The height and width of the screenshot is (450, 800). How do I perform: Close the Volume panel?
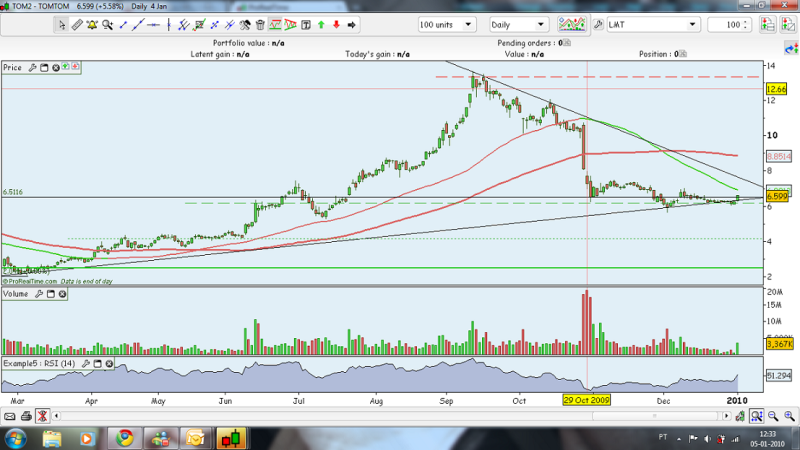pos(62,294)
